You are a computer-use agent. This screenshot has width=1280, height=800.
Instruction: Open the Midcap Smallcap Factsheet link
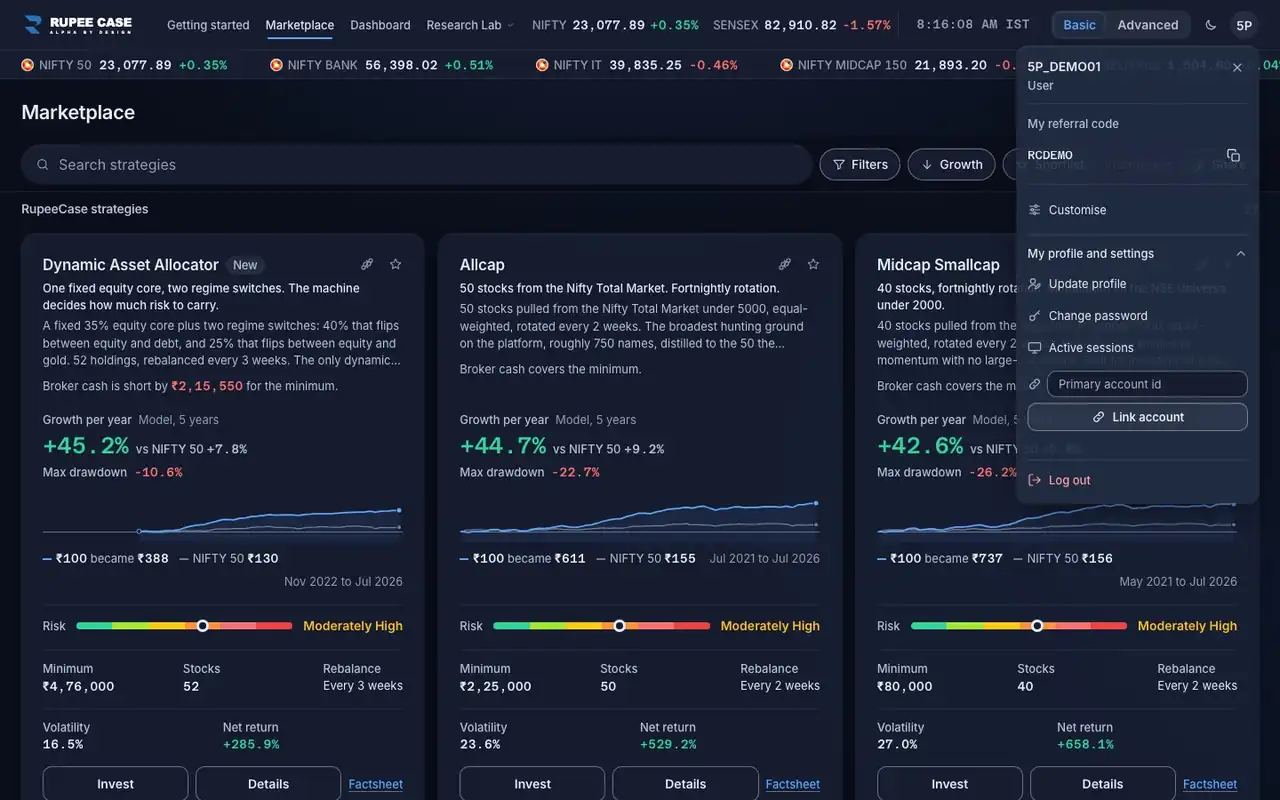[1210, 784]
